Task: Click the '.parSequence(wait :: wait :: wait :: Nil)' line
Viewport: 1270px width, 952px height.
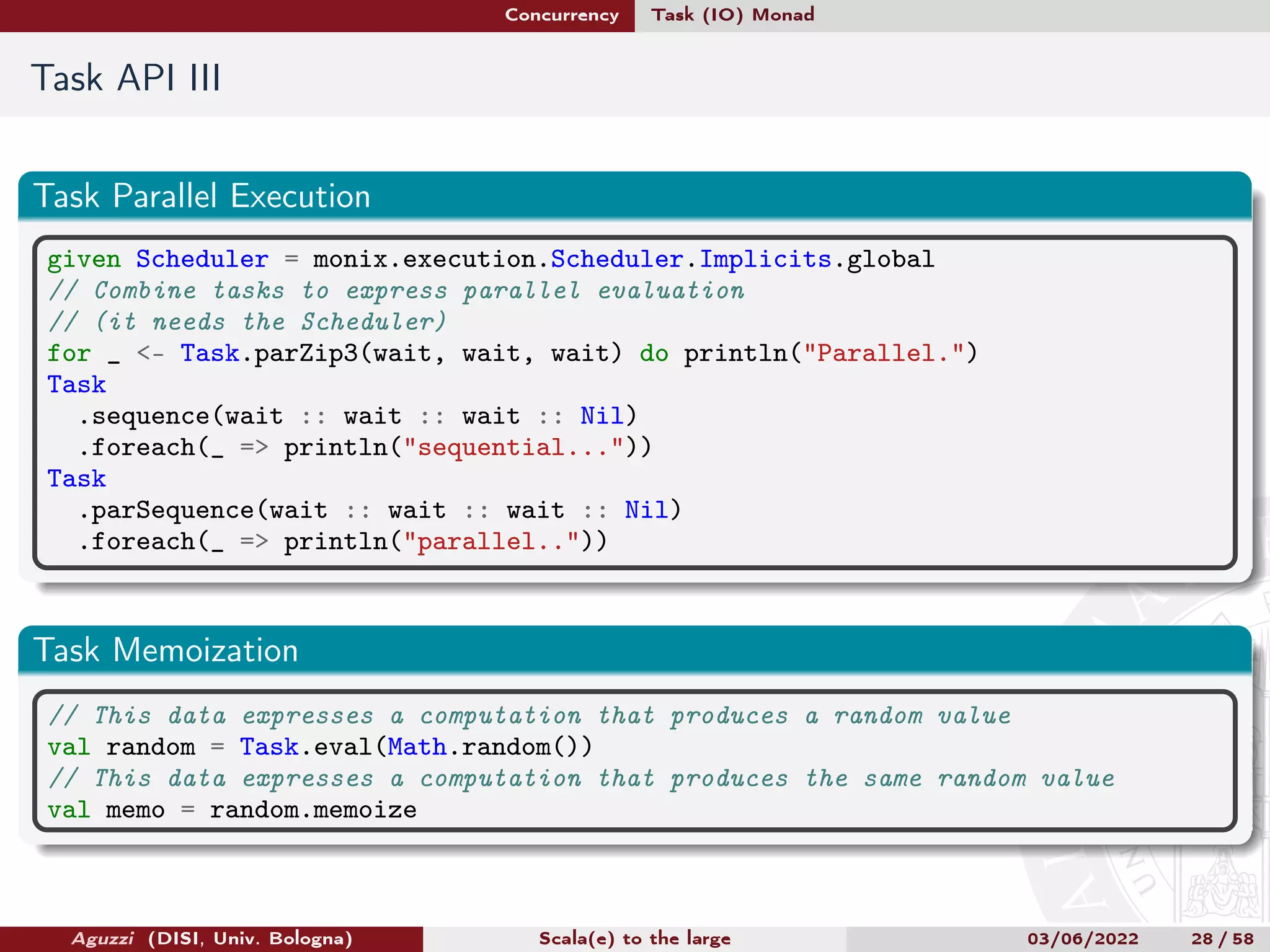Action: [380, 510]
